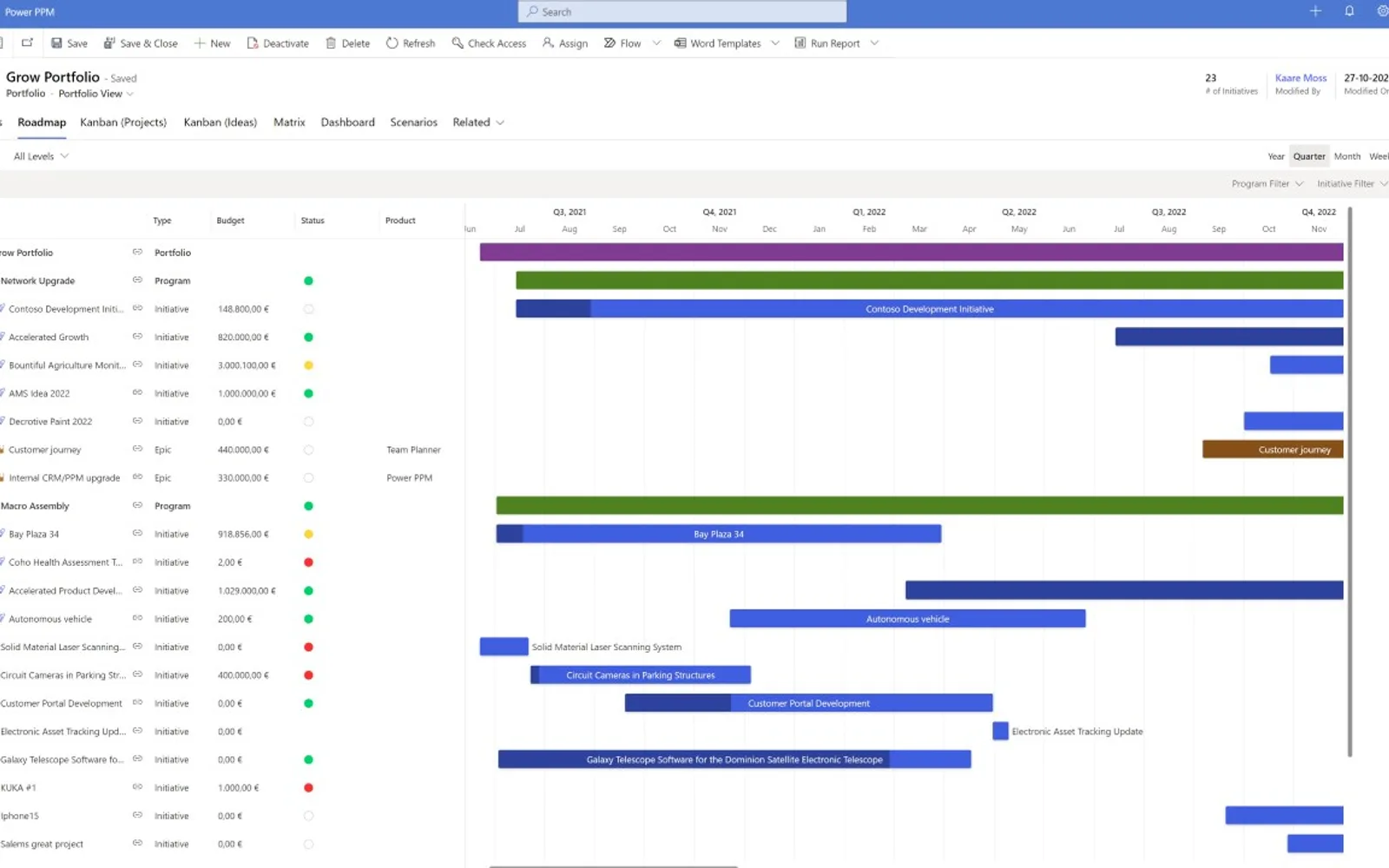
Task: Click link icon beside Bay Plaza 34
Action: click(137, 534)
